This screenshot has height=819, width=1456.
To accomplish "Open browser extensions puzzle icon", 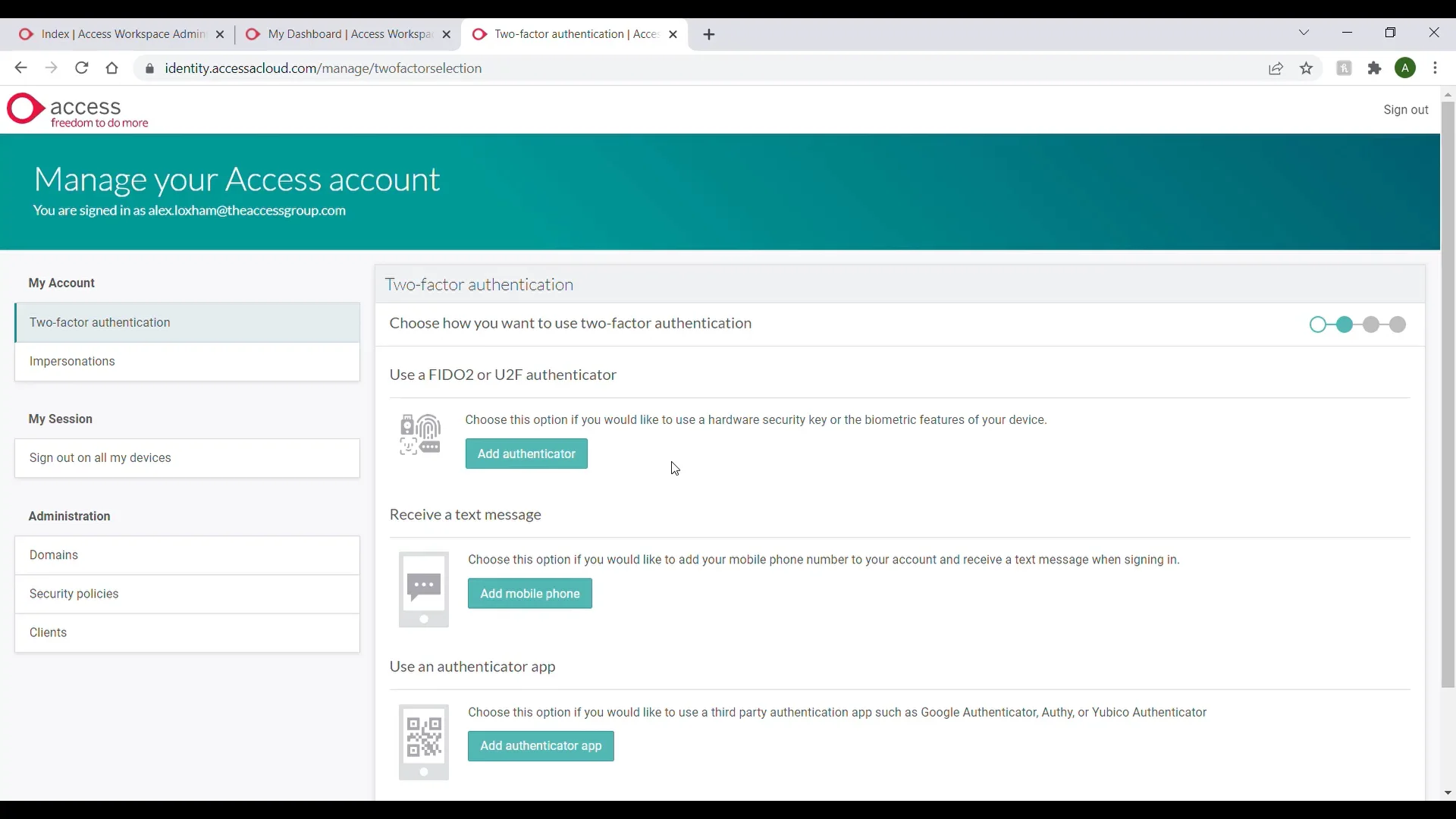I will [x=1374, y=68].
